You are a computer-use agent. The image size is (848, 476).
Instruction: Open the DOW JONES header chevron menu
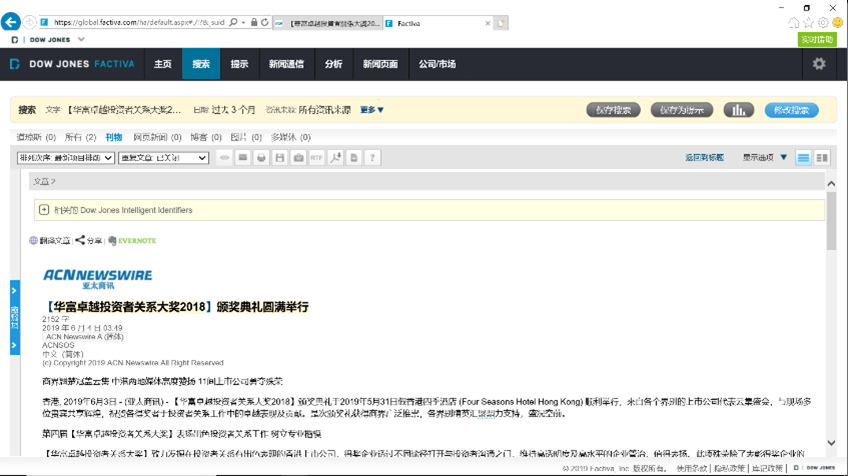pos(81,39)
